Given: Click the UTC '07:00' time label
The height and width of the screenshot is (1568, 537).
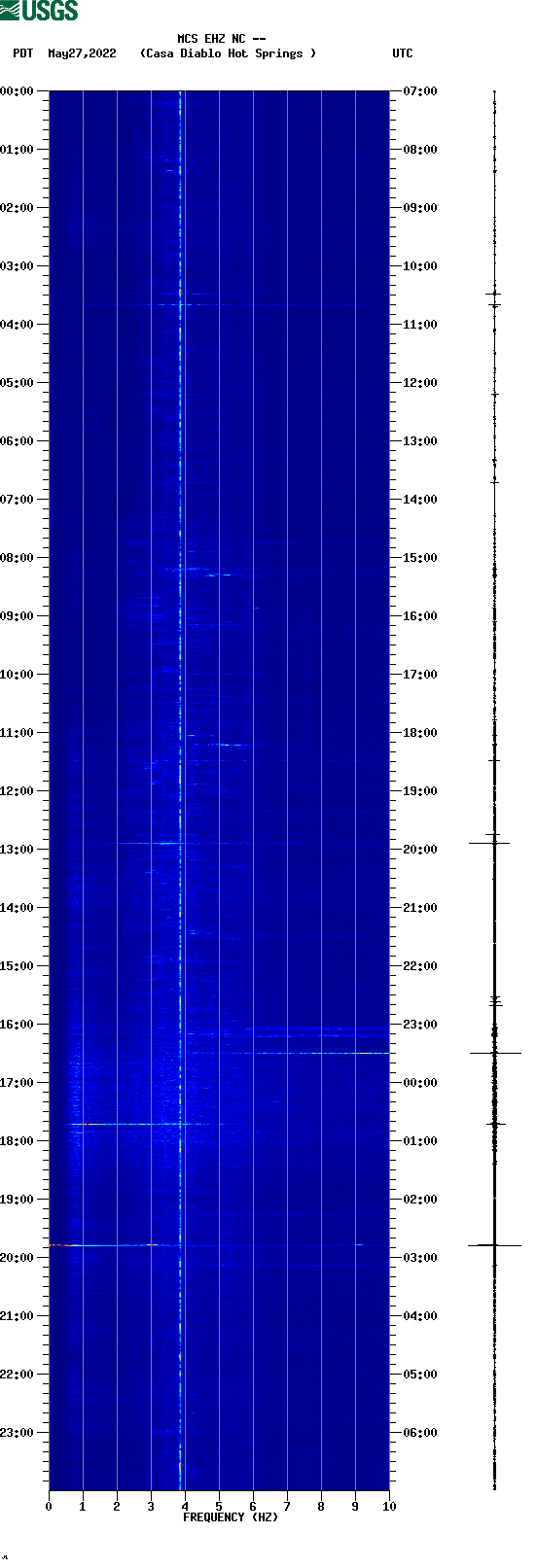Looking at the screenshot, I should click(x=420, y=91).
